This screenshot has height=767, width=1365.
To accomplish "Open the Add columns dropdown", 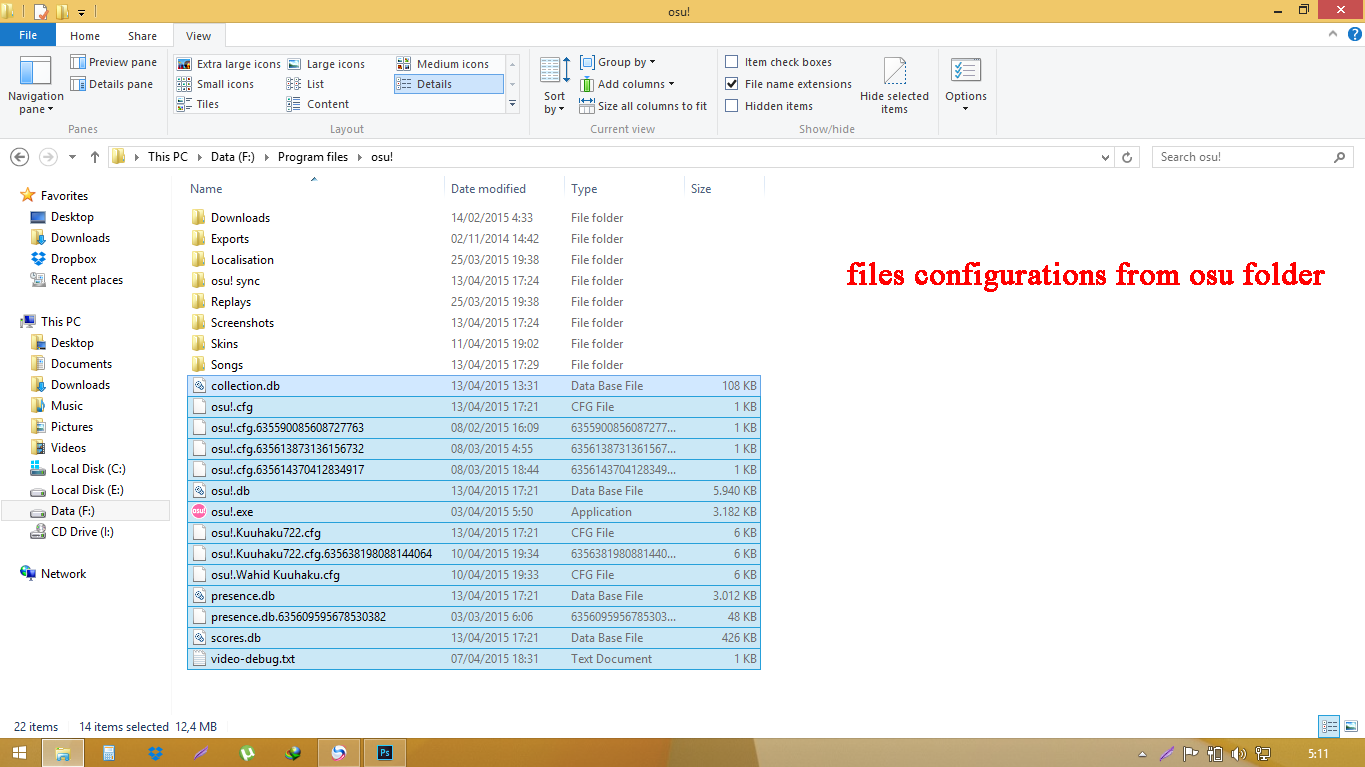I will [x=627, y=84].
